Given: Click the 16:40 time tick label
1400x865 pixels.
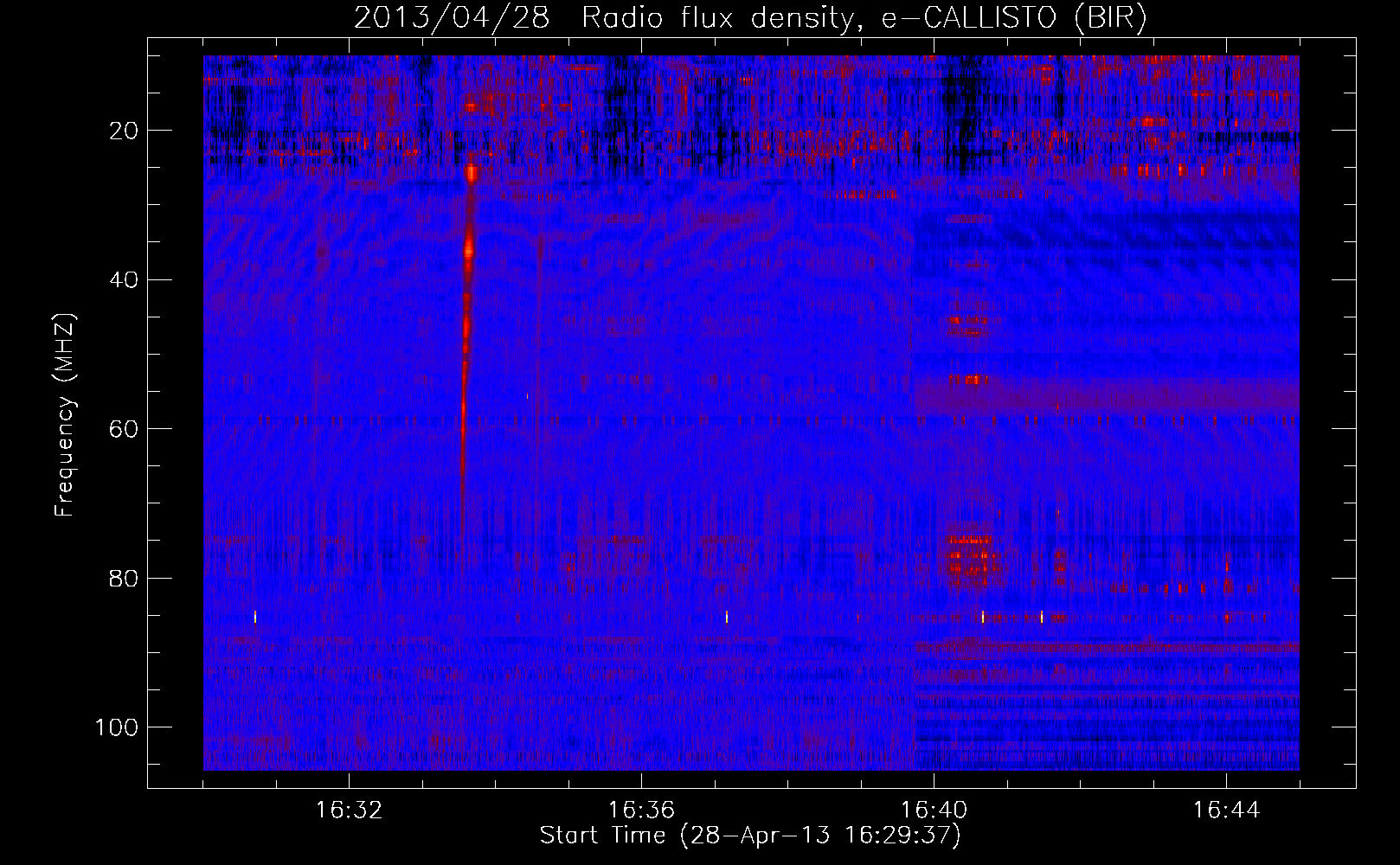Looking at the screenshot, I should coord(934,811).
